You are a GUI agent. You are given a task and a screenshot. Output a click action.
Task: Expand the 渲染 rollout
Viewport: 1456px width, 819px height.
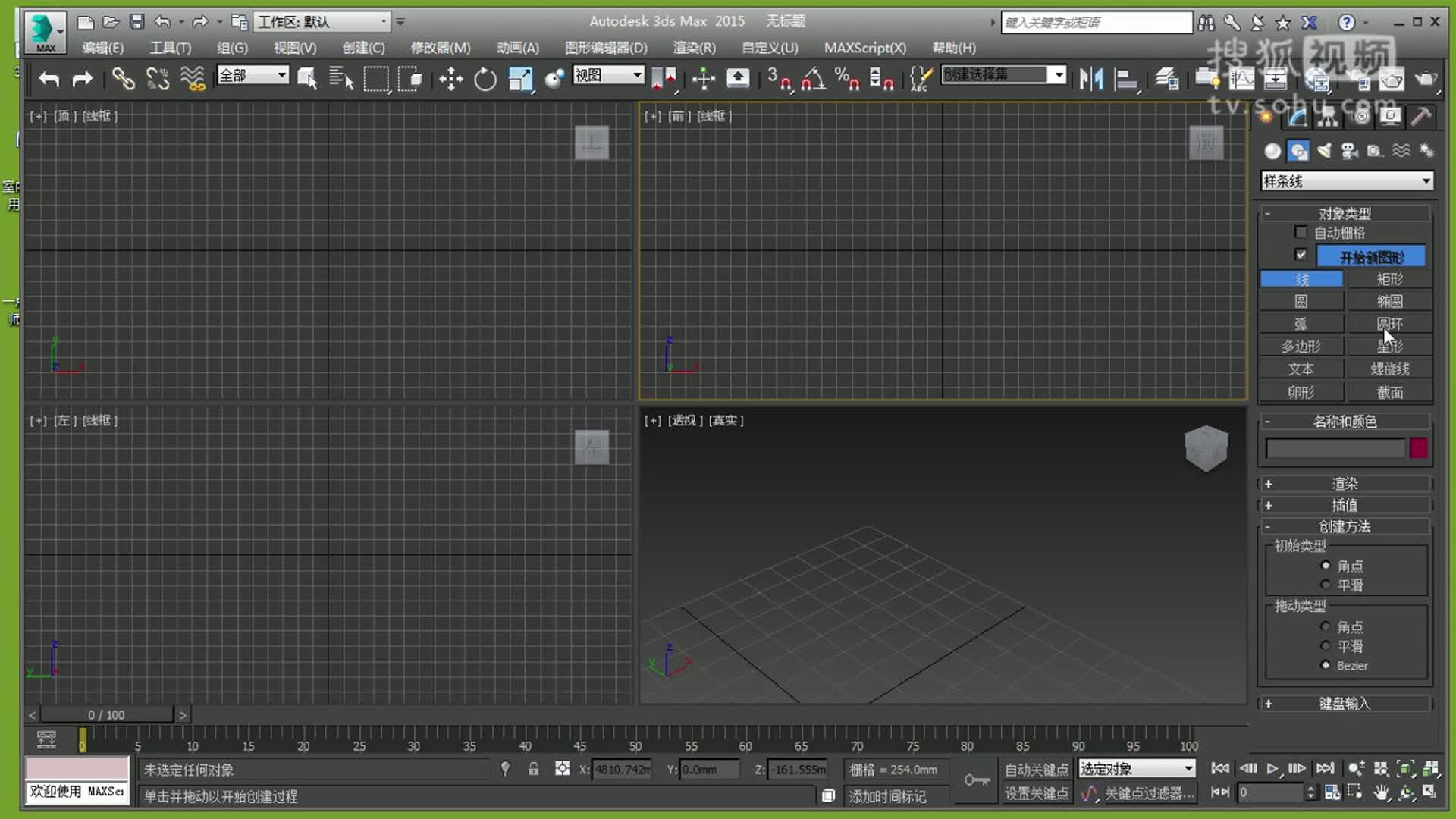1345,483
